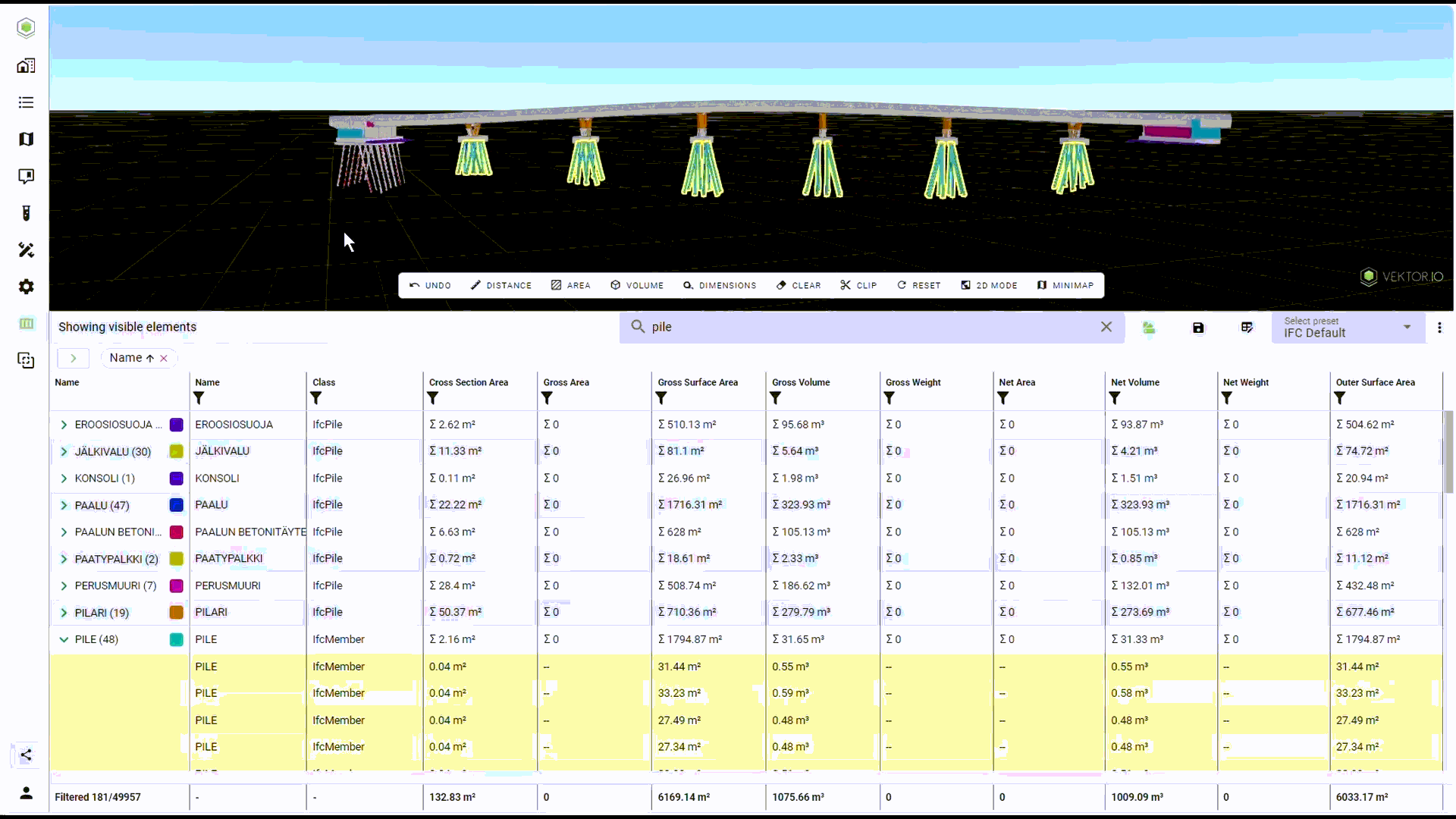Viewport: 1456px width, 819px height.
Task: Collapse the PILE (48) group
Action: (64, 639)
